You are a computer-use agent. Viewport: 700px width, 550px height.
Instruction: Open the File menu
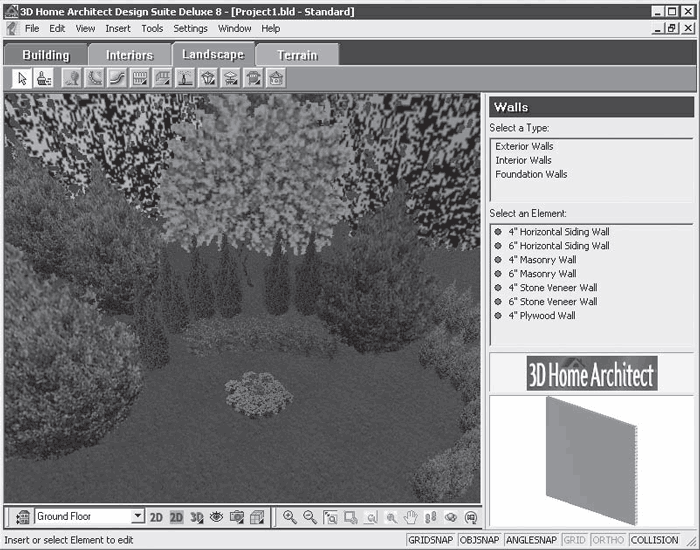pyautogui.click(x=32, y=29)
